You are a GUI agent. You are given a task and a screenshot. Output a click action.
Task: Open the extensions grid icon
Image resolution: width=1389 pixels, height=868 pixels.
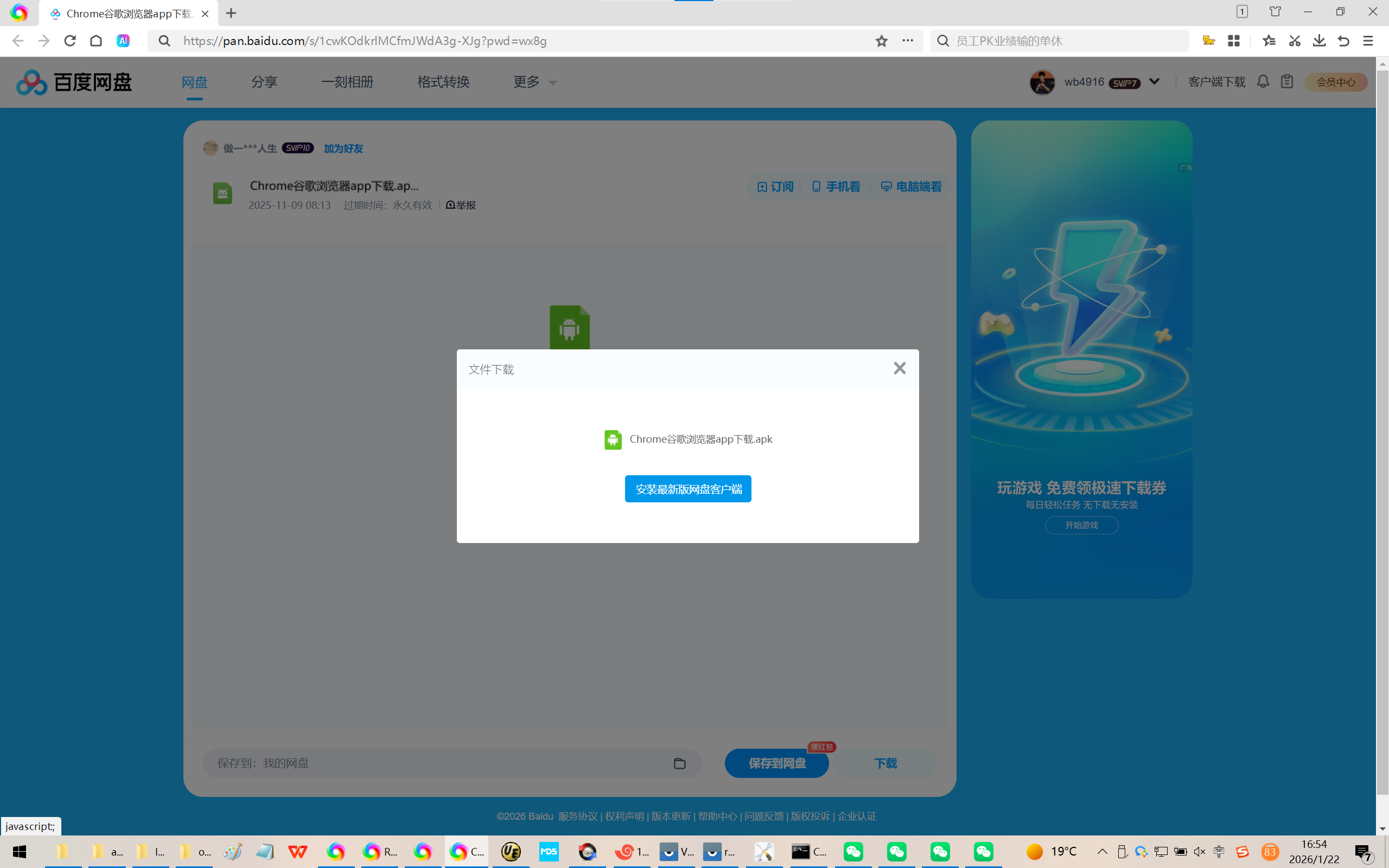[1233, 41]
